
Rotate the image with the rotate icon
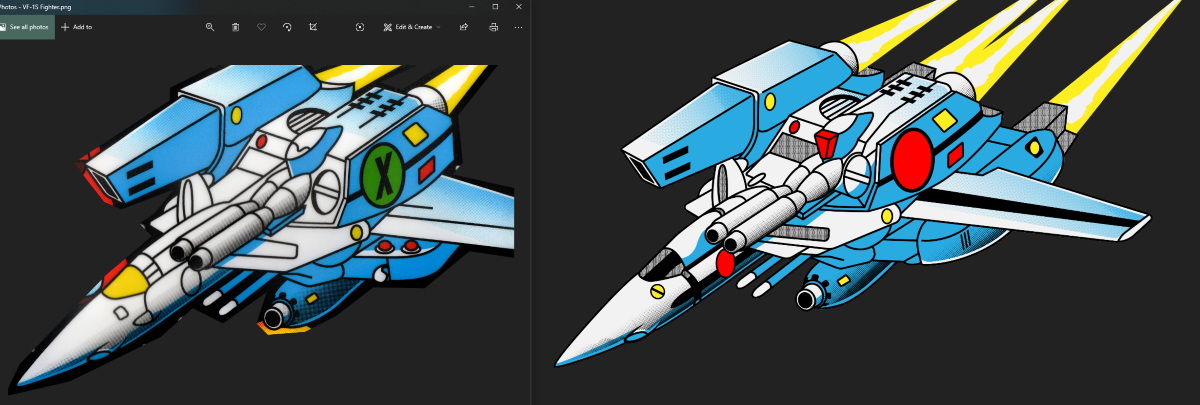click(287, 27)
